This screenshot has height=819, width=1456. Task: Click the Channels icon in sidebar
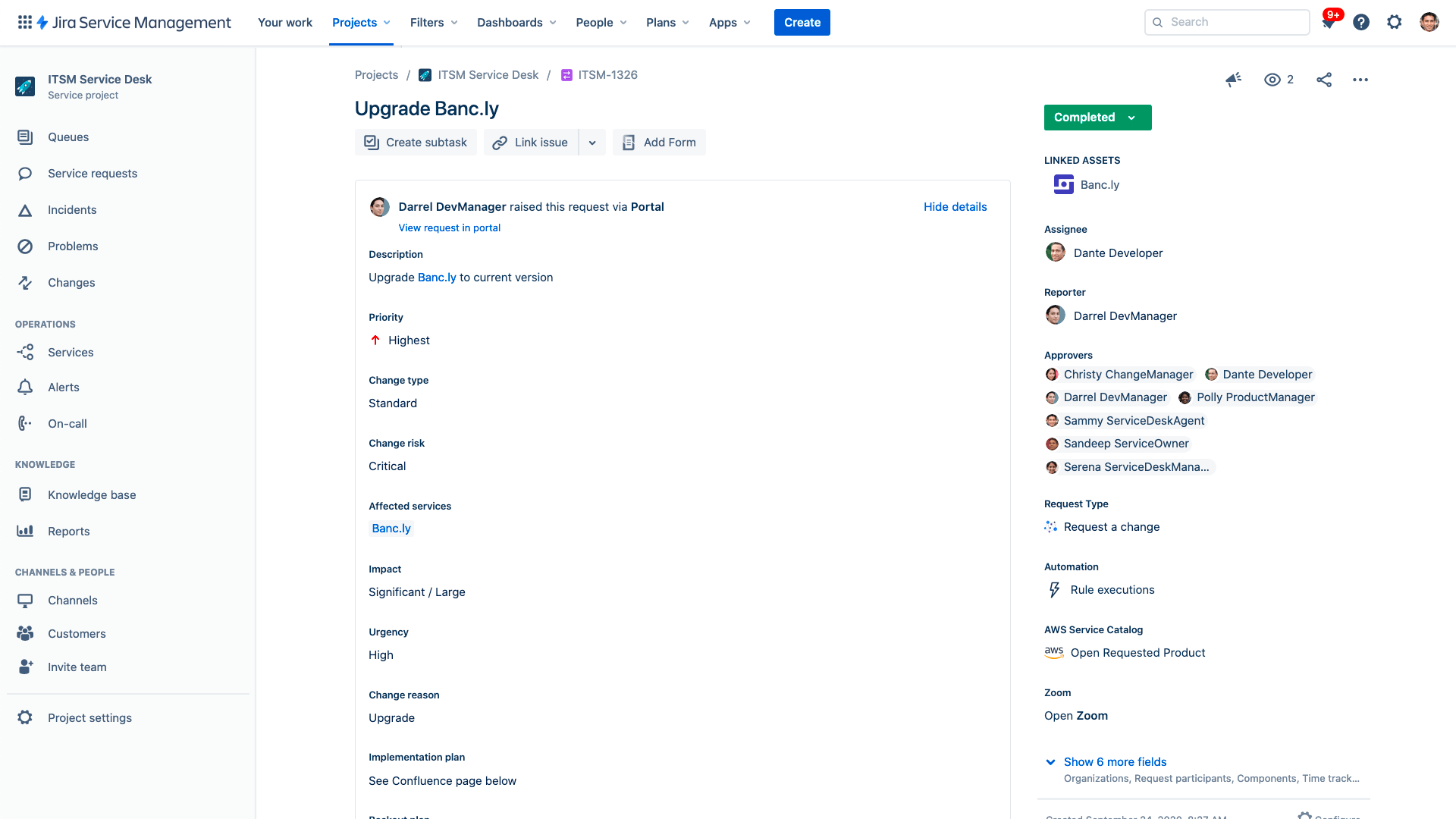[x=25, y=600]
